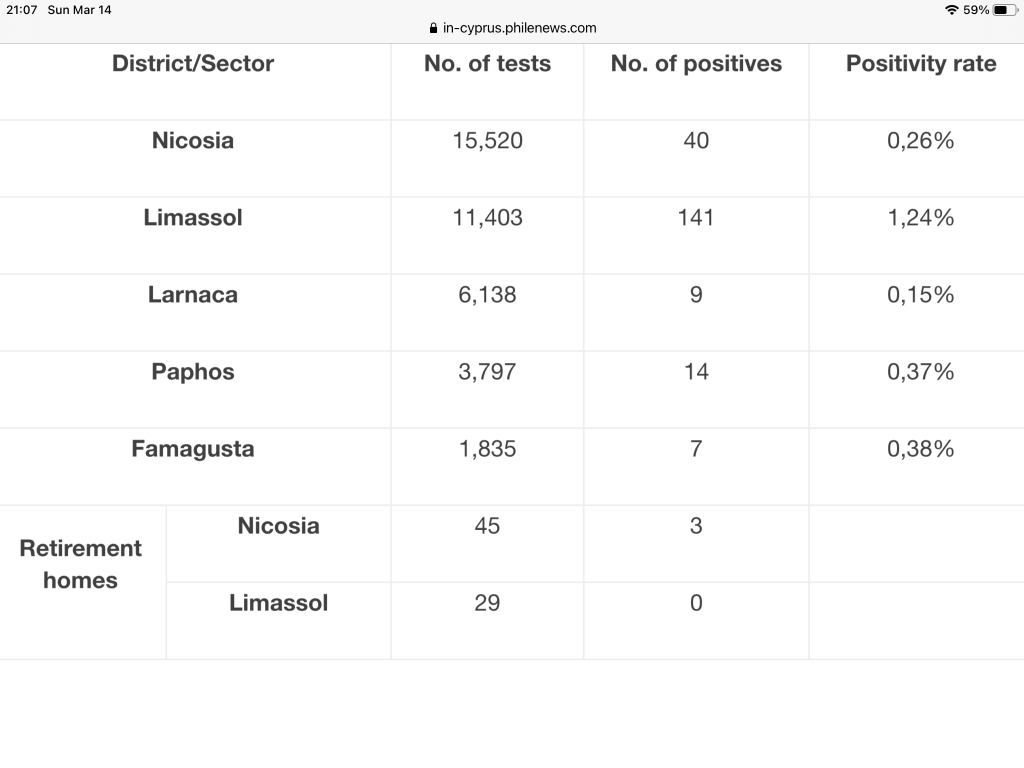
Task: Tap the 59% battery percentage text
Action: coord(976,10)
